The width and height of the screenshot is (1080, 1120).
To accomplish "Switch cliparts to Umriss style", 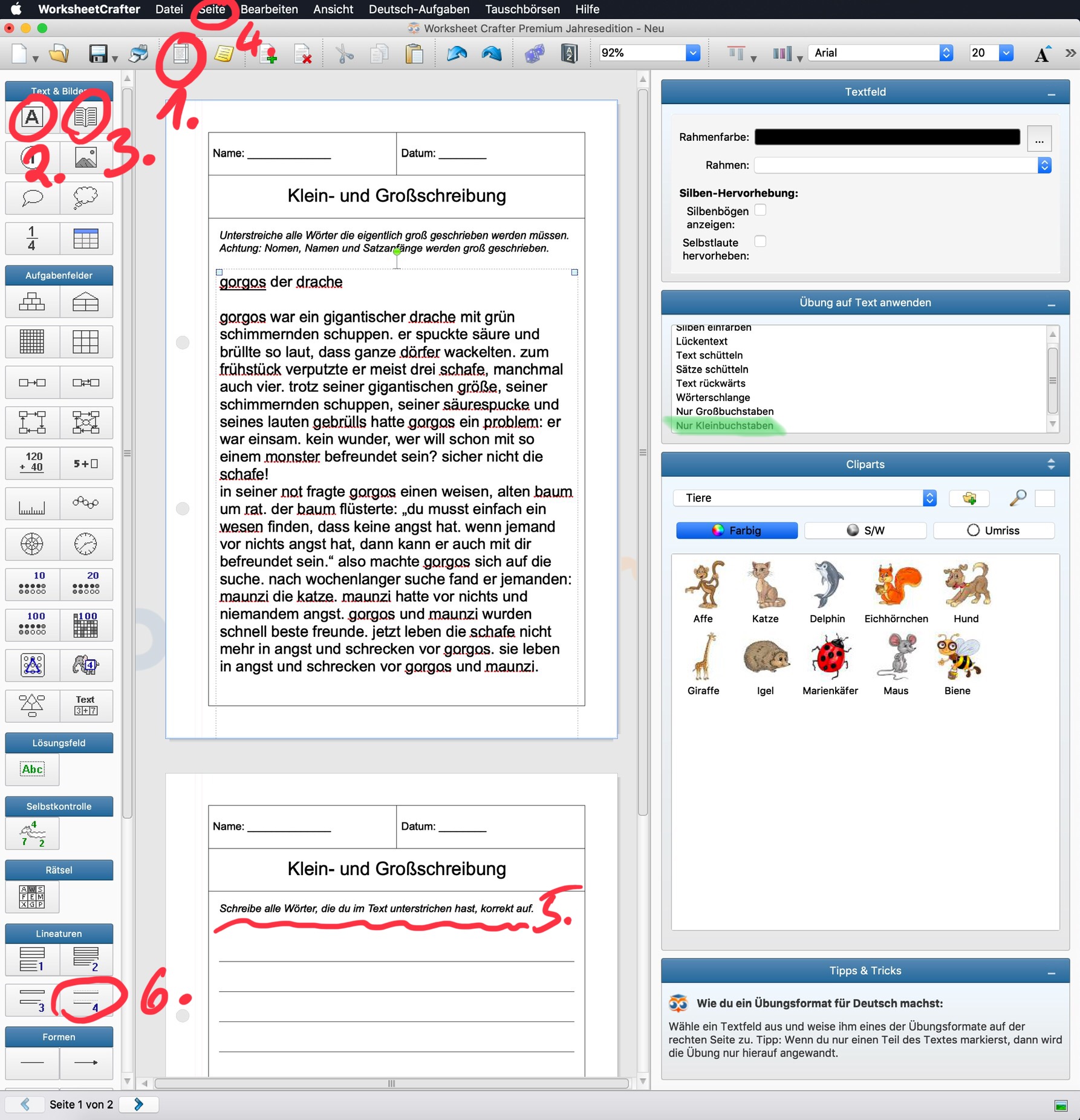I will tap(993, 530).
